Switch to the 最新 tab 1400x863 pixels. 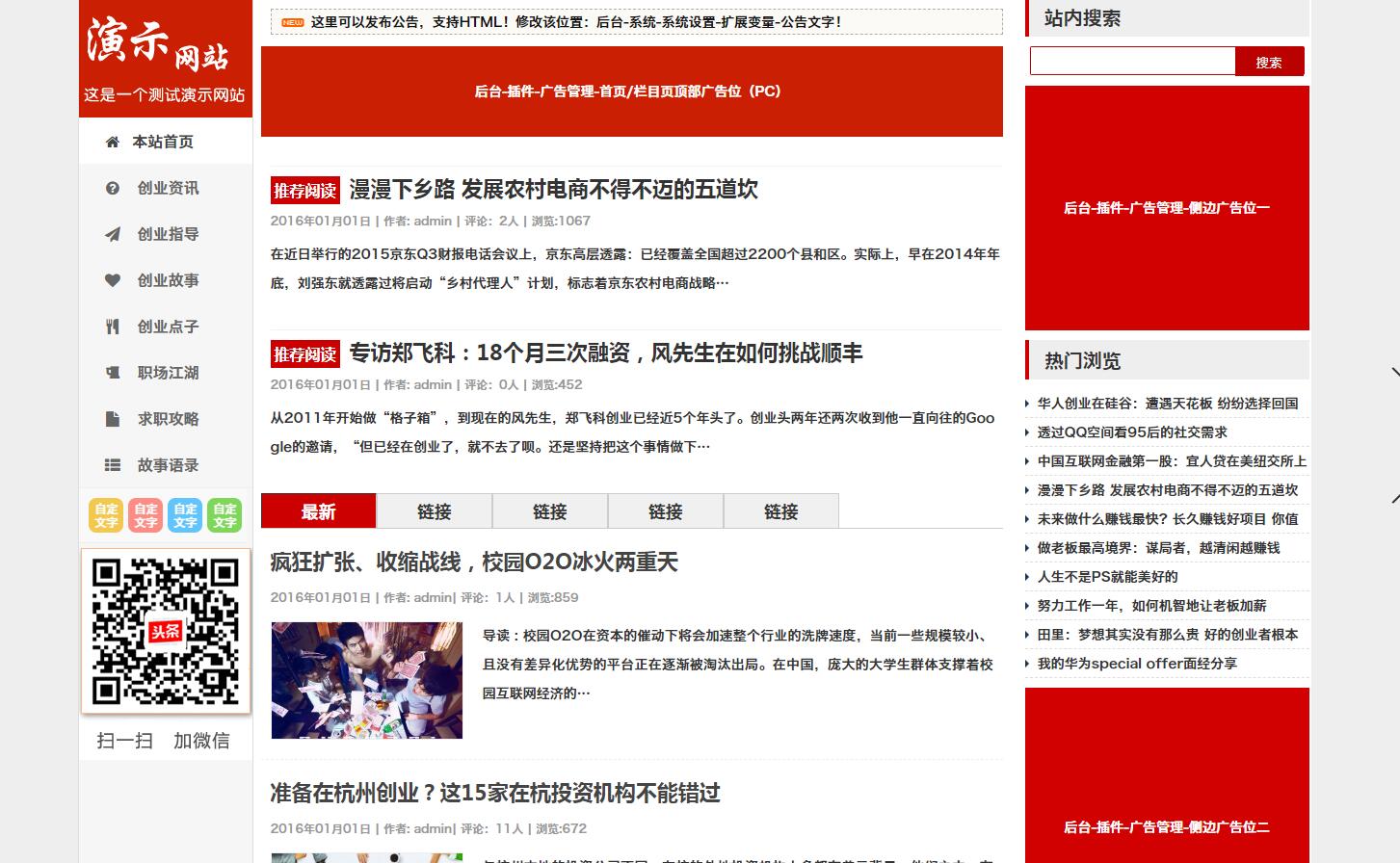pyautogui.click(x=318, y=511)
